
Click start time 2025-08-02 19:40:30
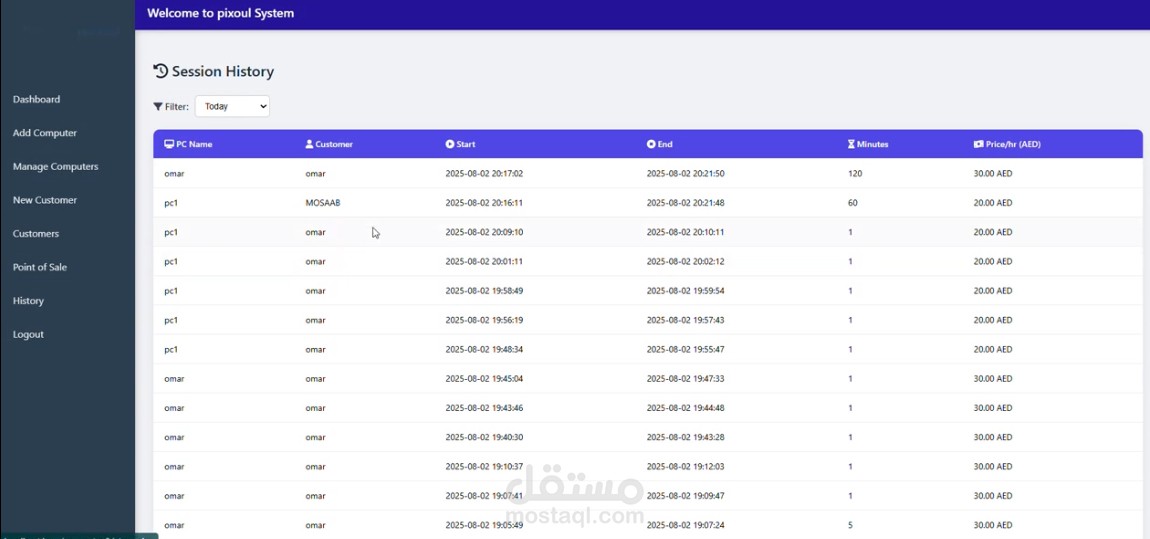[484, 438]
